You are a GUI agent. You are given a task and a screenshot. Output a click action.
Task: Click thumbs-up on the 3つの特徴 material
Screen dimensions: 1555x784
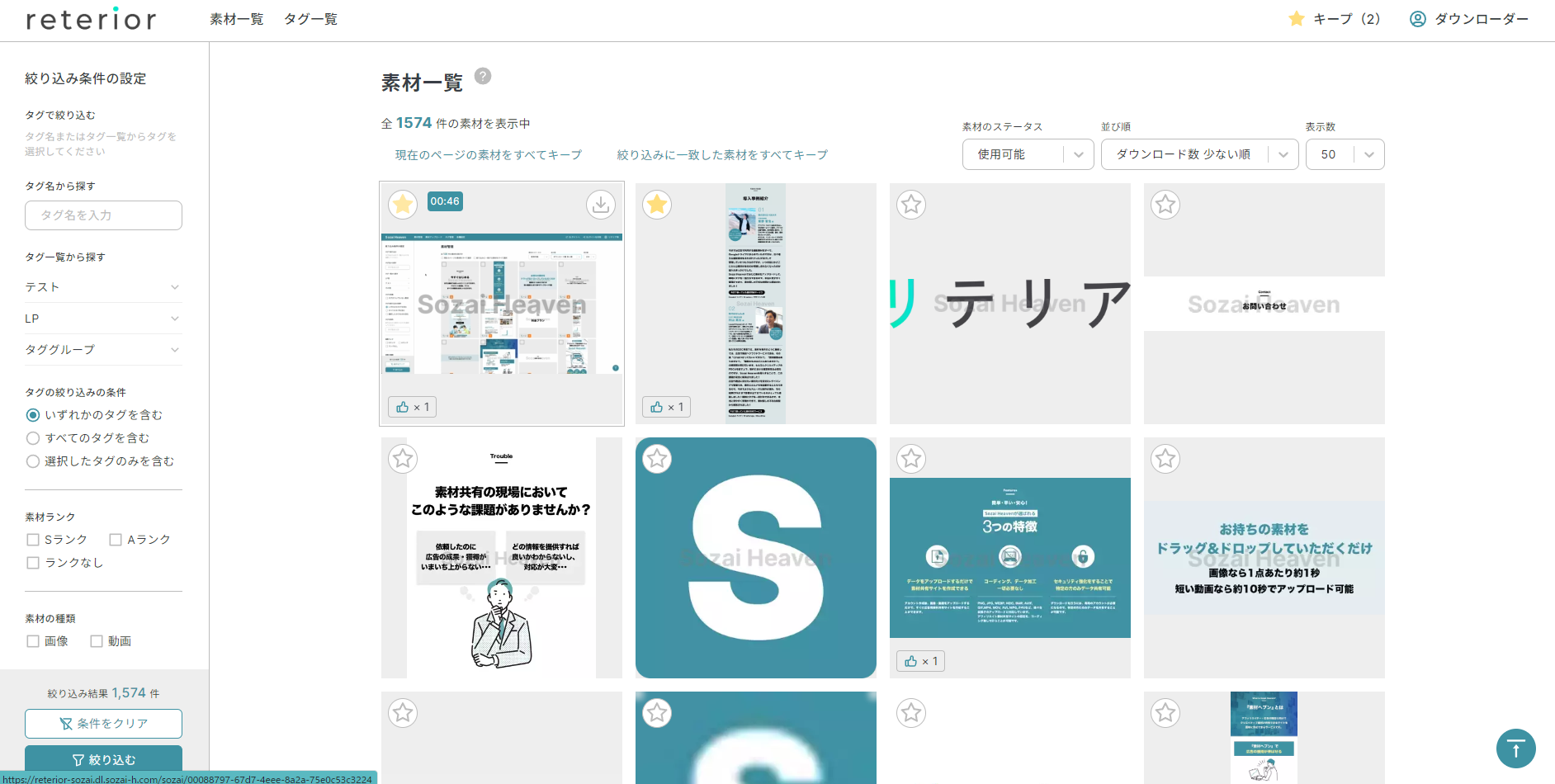pos(920,661)
